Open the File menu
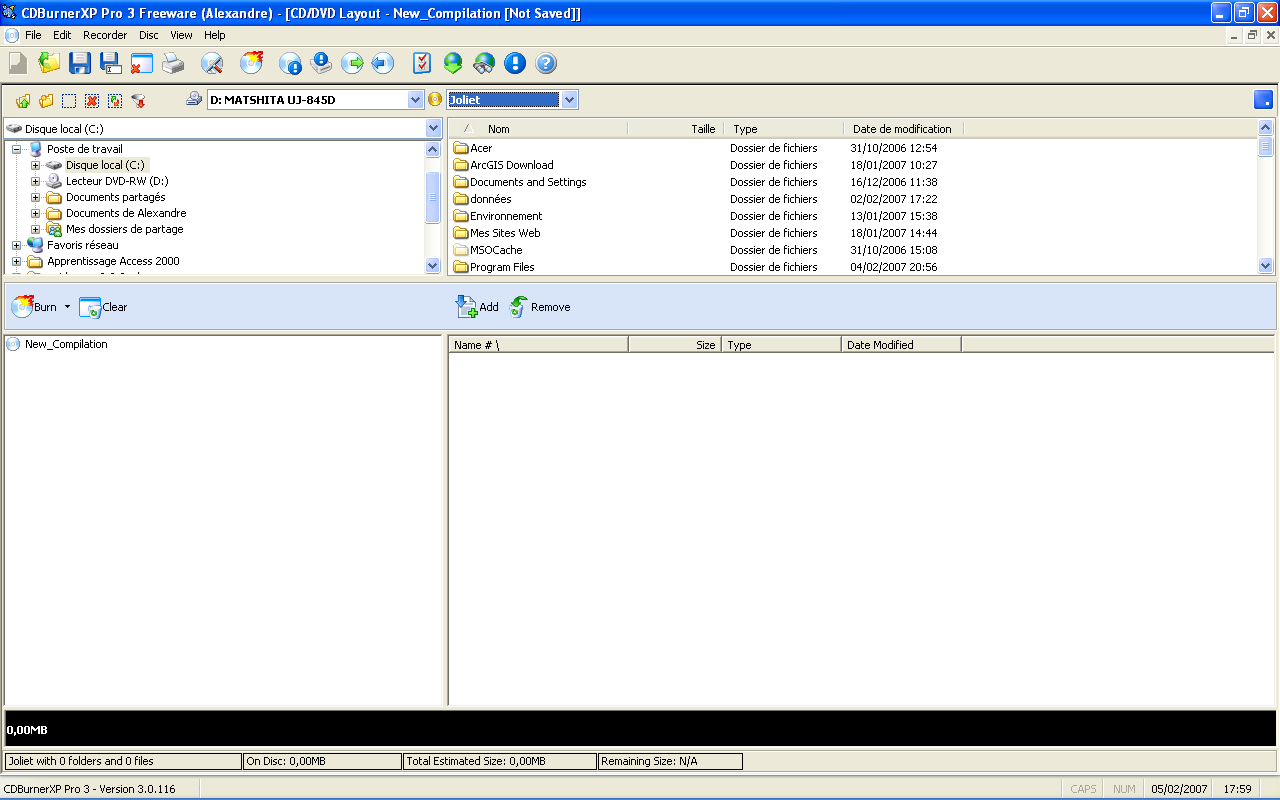1280x800 pixels. point(33,35)
